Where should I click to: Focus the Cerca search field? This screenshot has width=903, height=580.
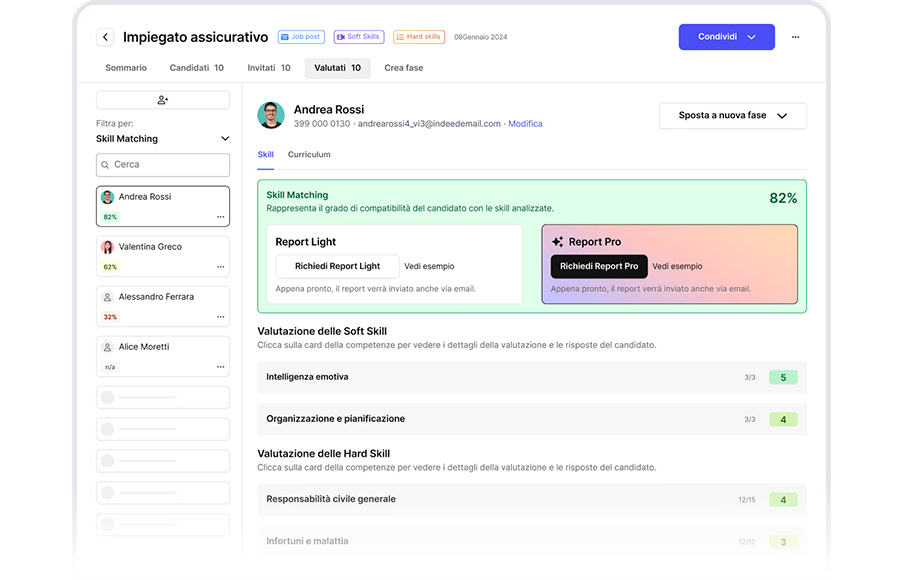click(163, 165)
